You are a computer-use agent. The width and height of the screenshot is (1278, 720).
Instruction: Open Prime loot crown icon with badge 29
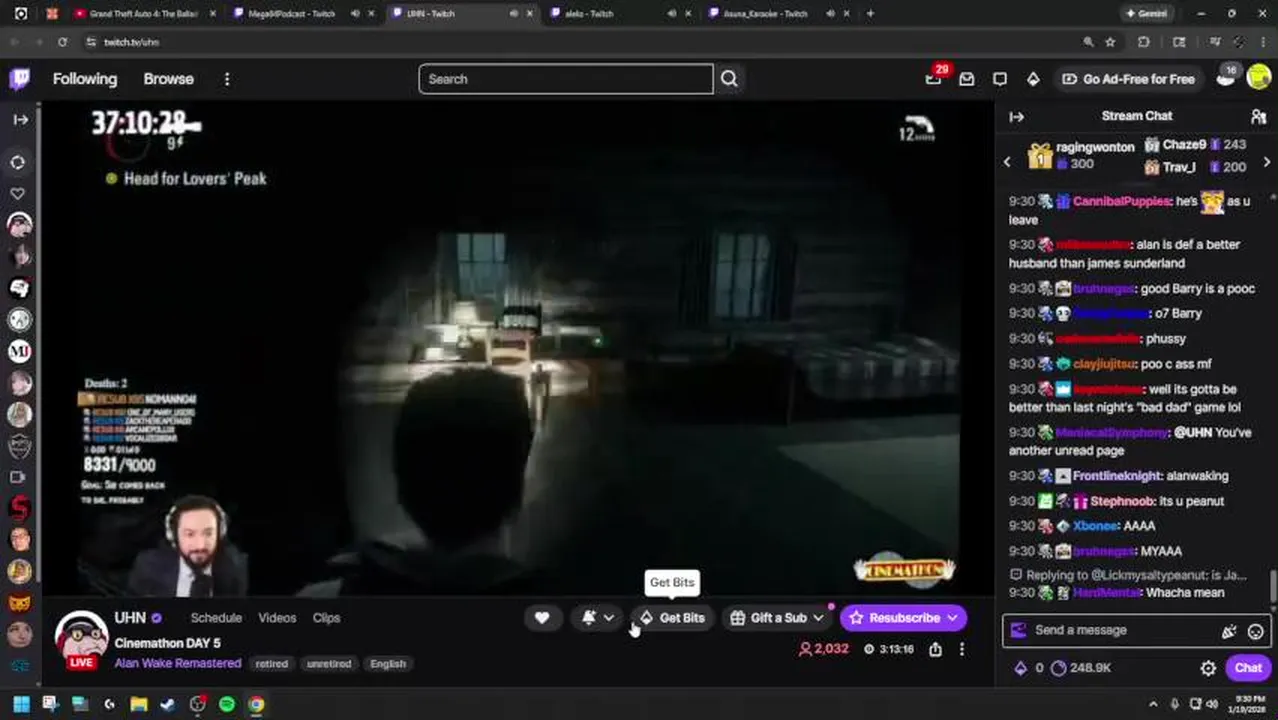pos(933,79)
